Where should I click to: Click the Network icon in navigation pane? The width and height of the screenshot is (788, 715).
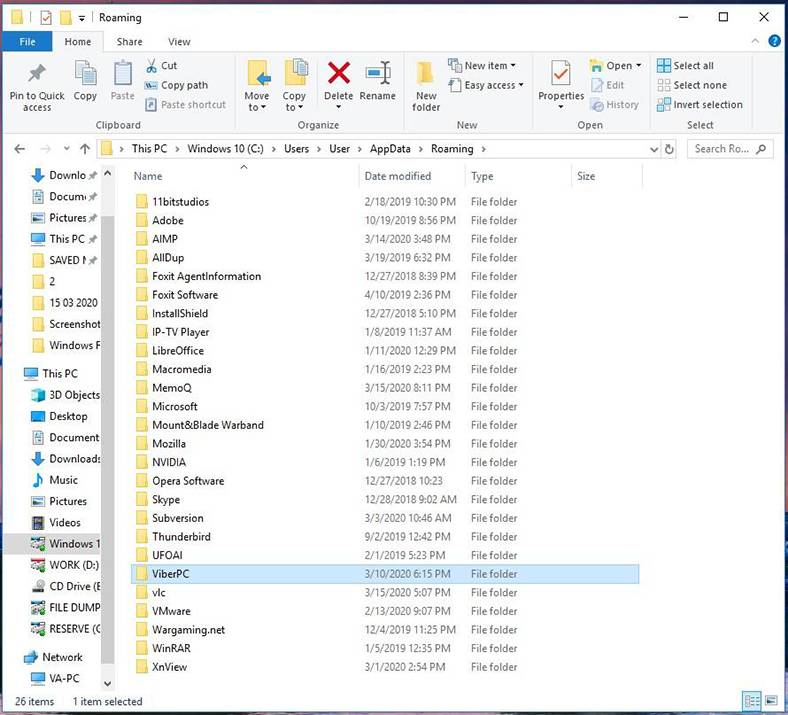[x=31, y=657]
